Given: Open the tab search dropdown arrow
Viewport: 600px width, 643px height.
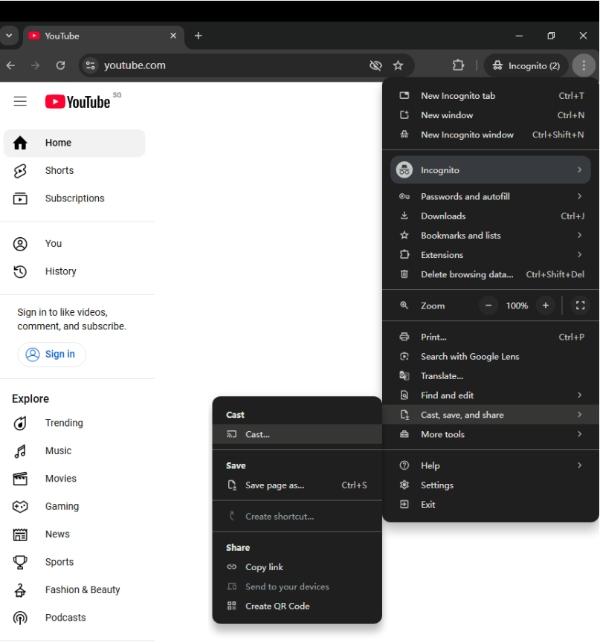Looking at the screenshot, I should coord(9,36).
